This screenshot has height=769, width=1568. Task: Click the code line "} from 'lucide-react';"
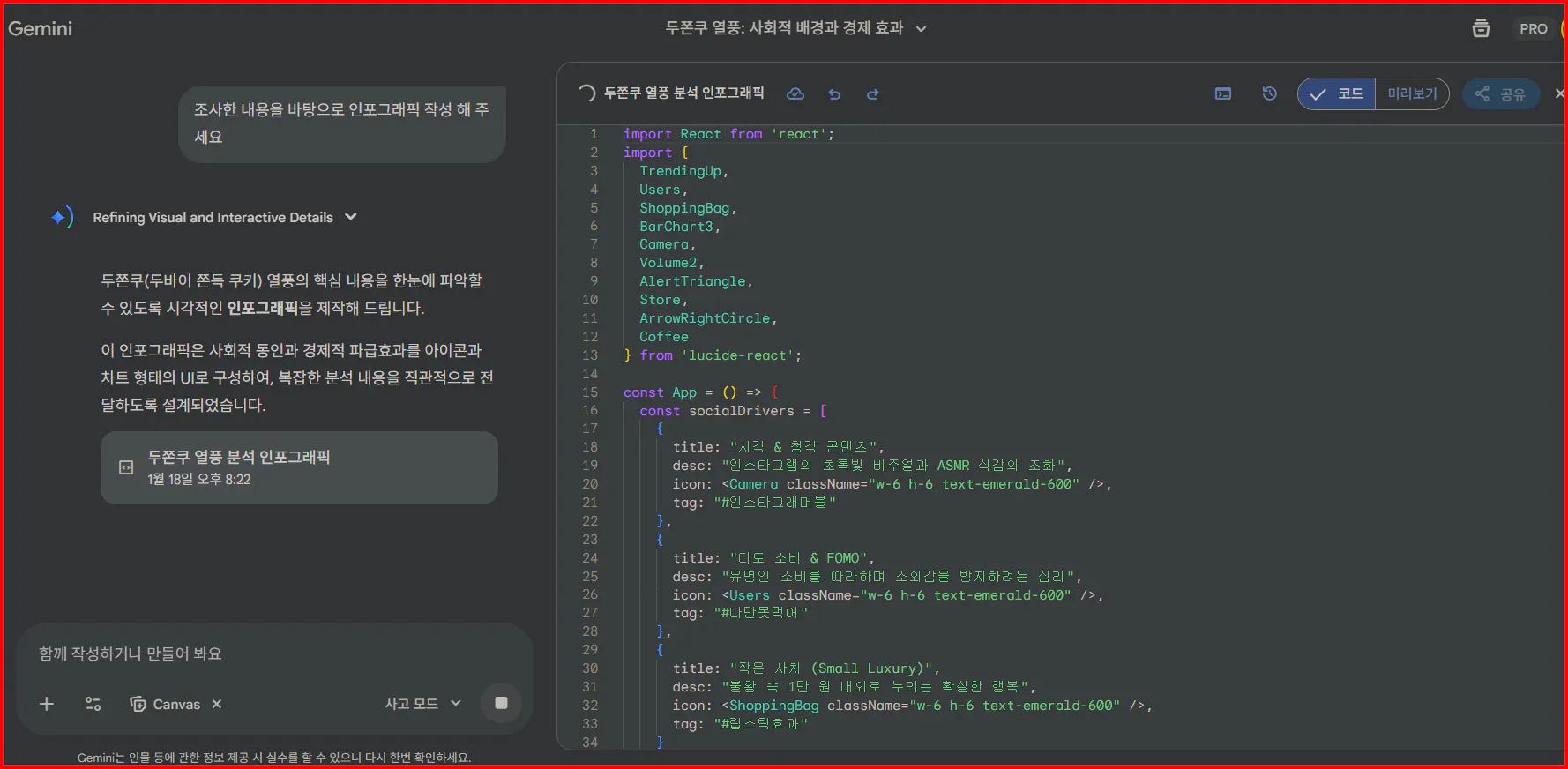pyautogui.click(x=713, y=355)
